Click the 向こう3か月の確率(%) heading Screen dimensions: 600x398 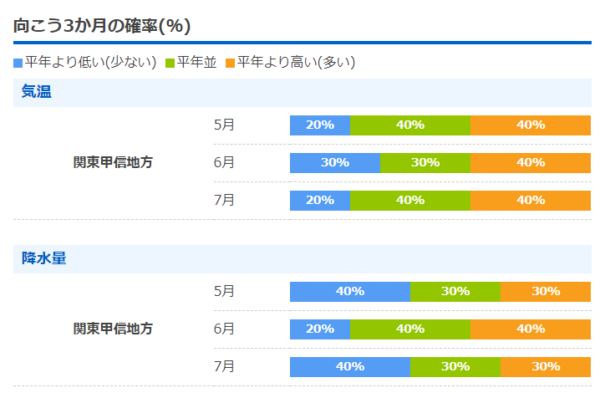[102, 26]
